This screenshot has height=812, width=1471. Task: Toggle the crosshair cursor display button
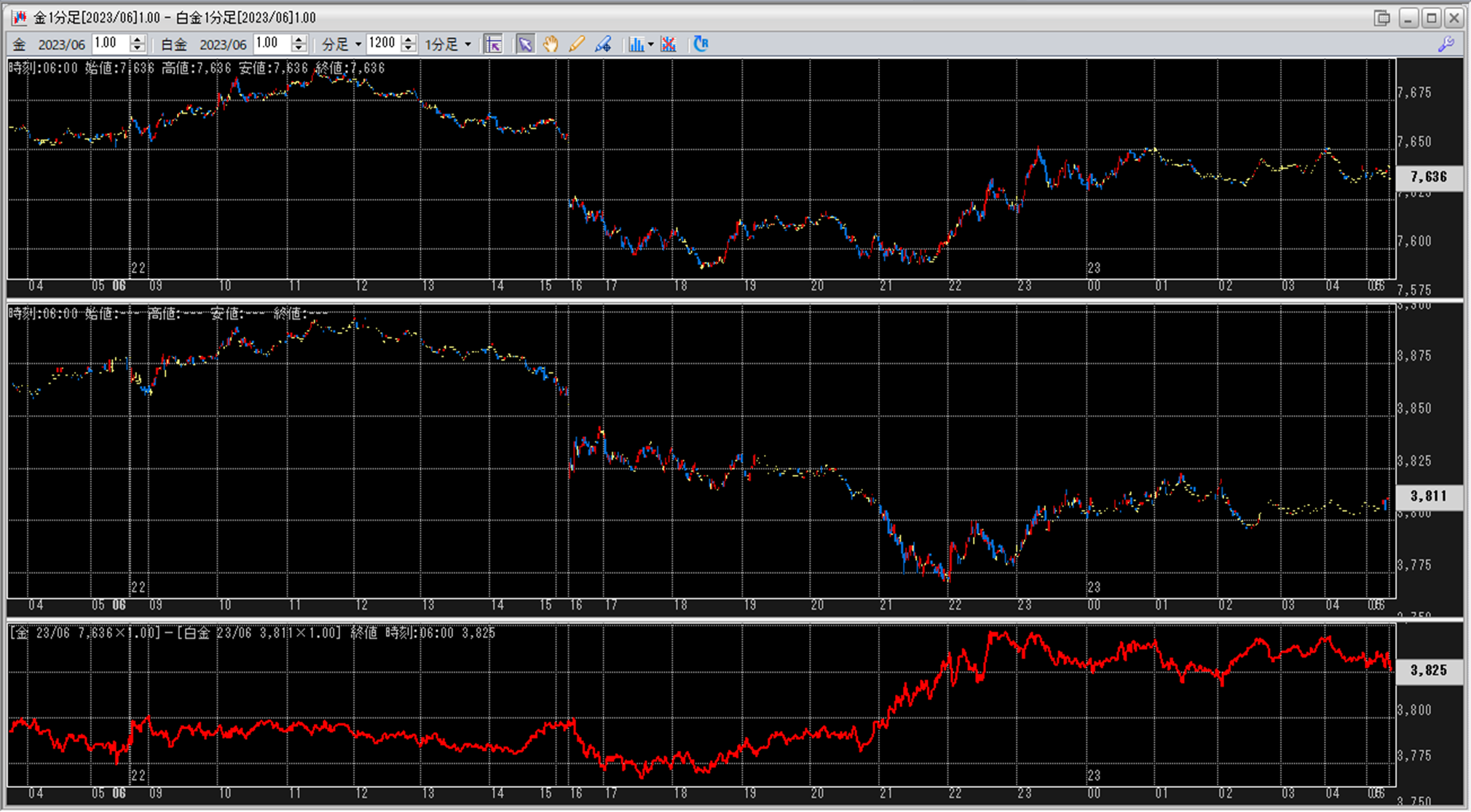point(493,44)
